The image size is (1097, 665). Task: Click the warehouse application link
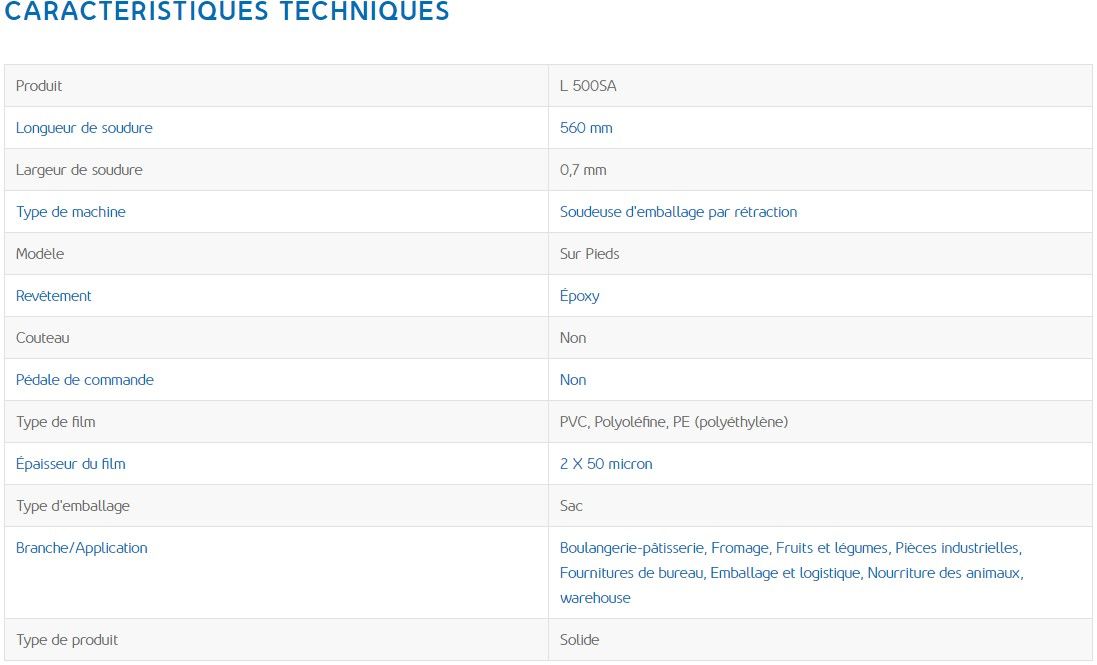(x=595, y=598)
